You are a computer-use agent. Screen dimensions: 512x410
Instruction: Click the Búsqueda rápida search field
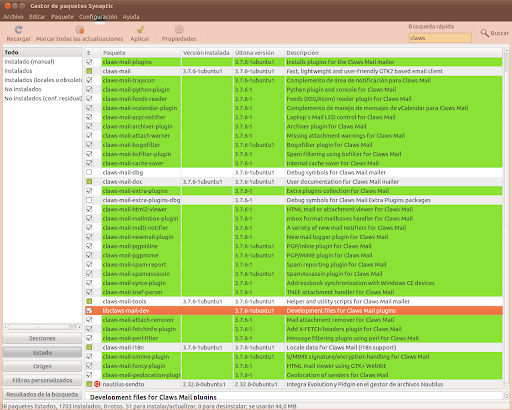tap(440, 38)
